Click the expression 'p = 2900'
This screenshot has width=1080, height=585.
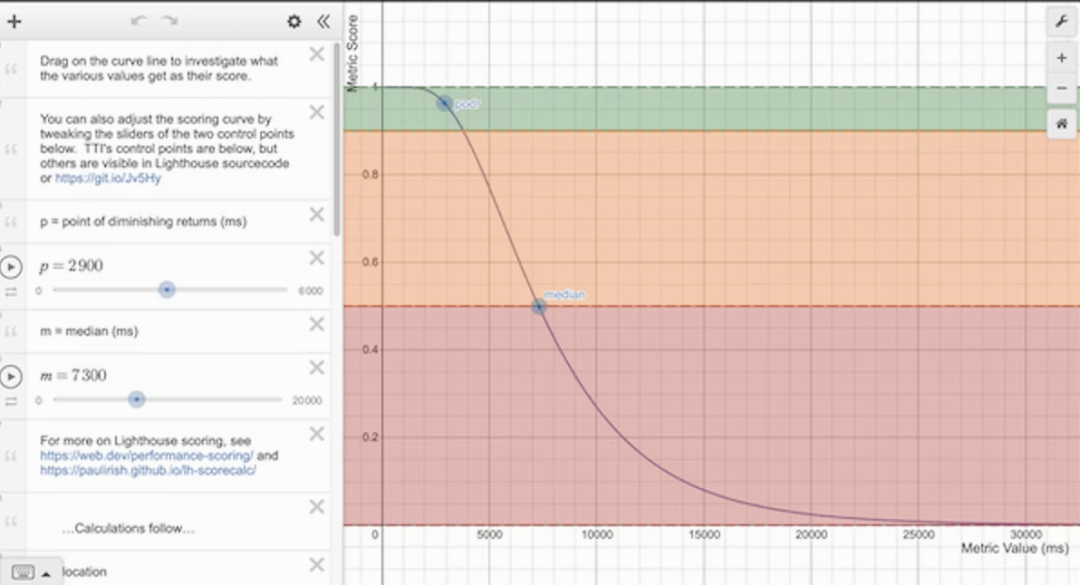pos(72,266)
